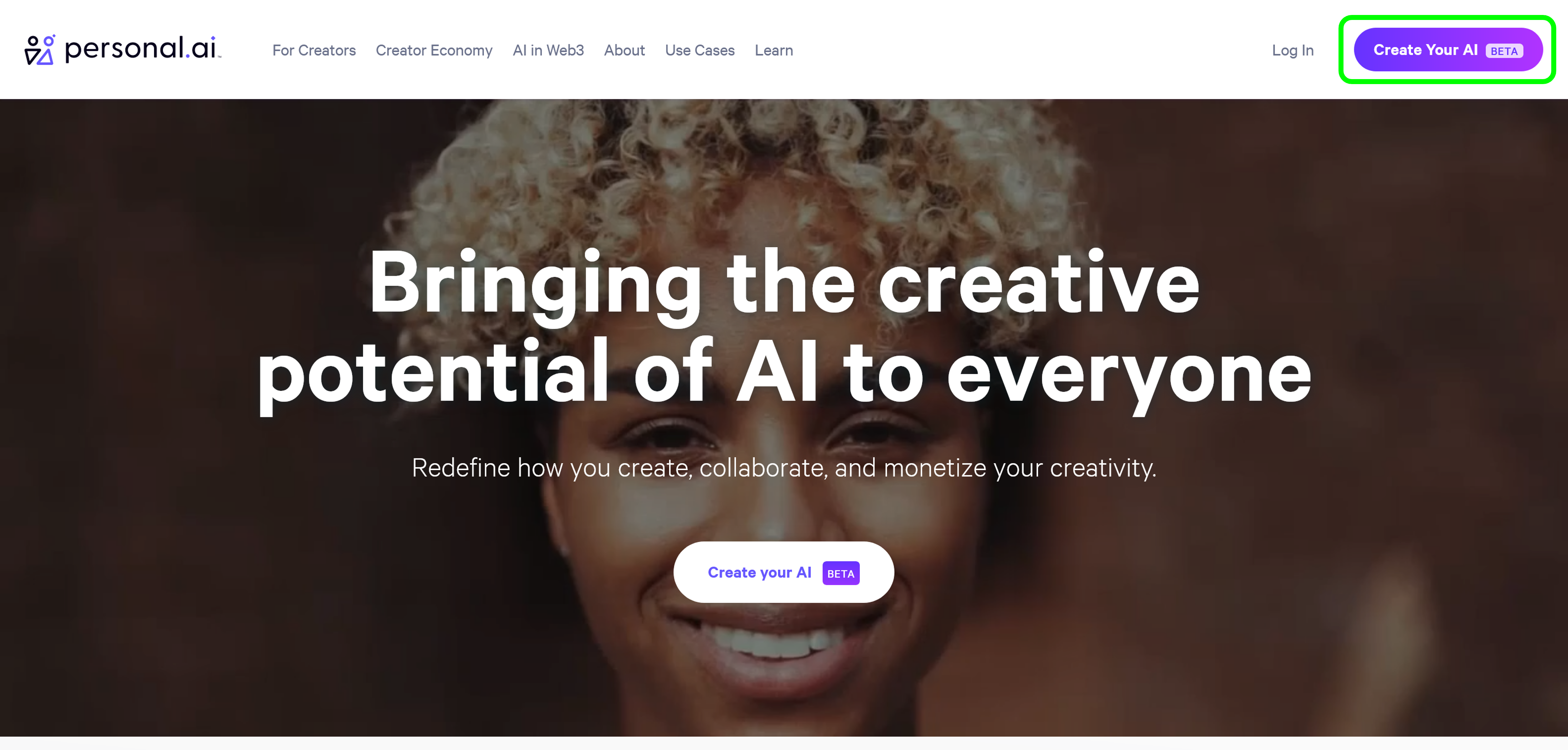
Task: Click the personal.ai people-shapes logo icon
Action: [40, 50]
